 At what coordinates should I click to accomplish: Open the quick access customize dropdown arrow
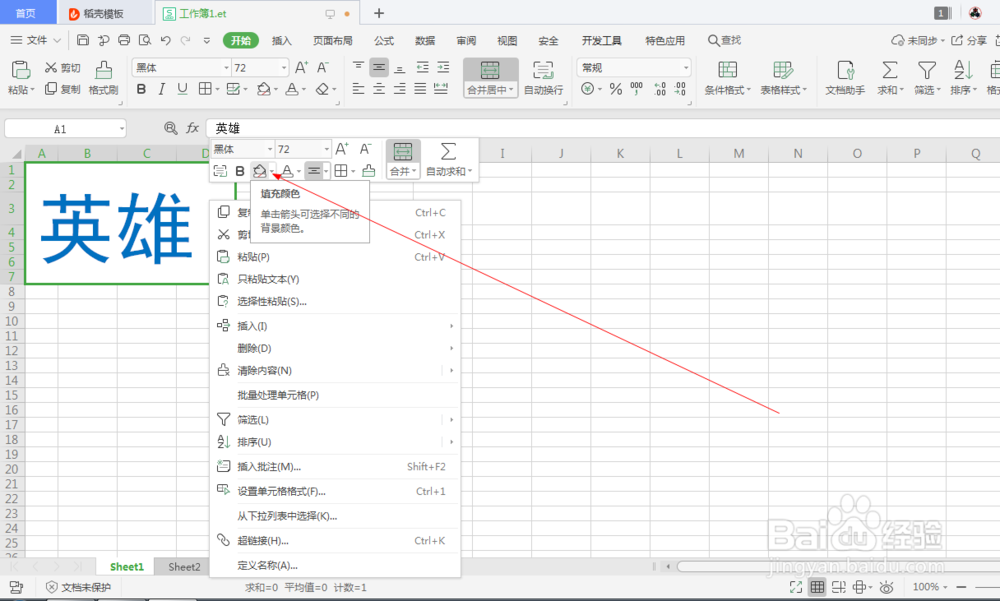tap(207, 40)
